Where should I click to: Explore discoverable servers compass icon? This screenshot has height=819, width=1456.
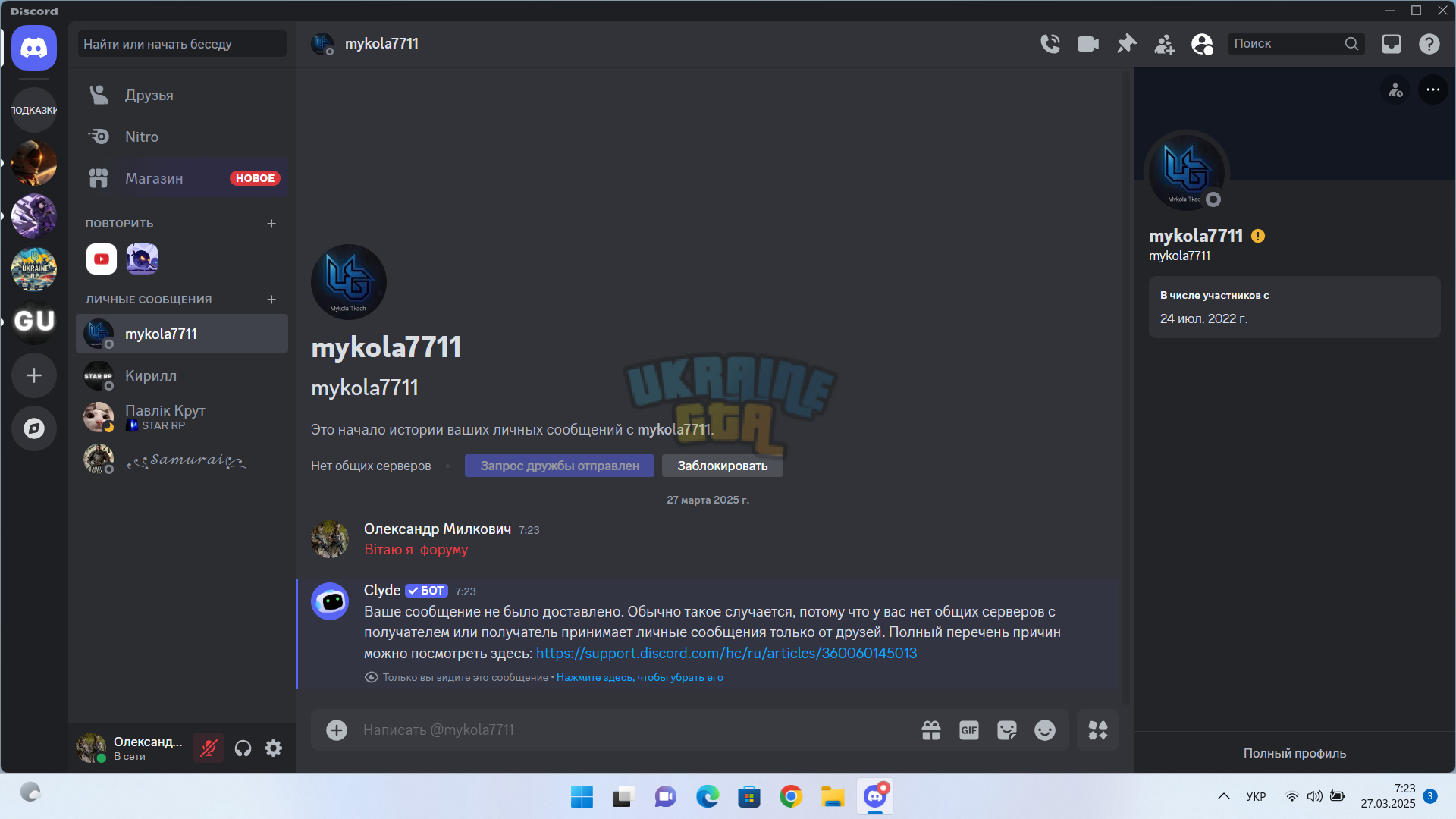(34, 428)
